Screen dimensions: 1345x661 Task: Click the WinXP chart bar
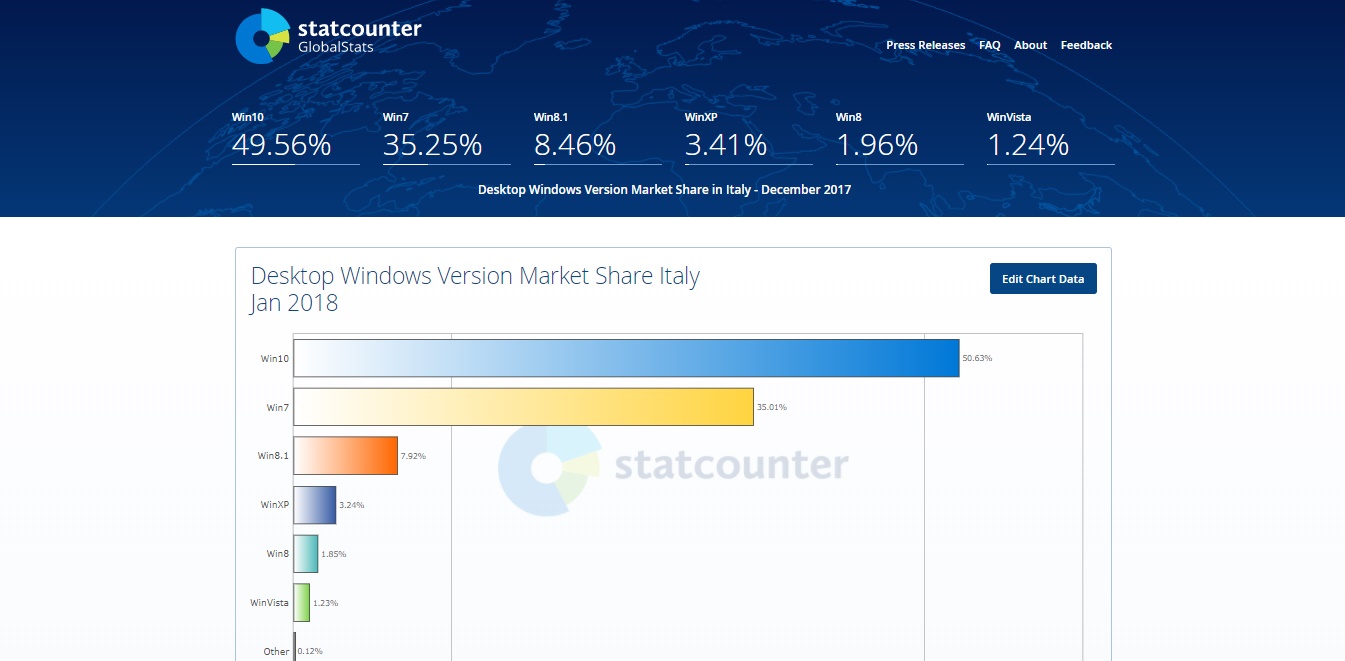tap(315, 505)
